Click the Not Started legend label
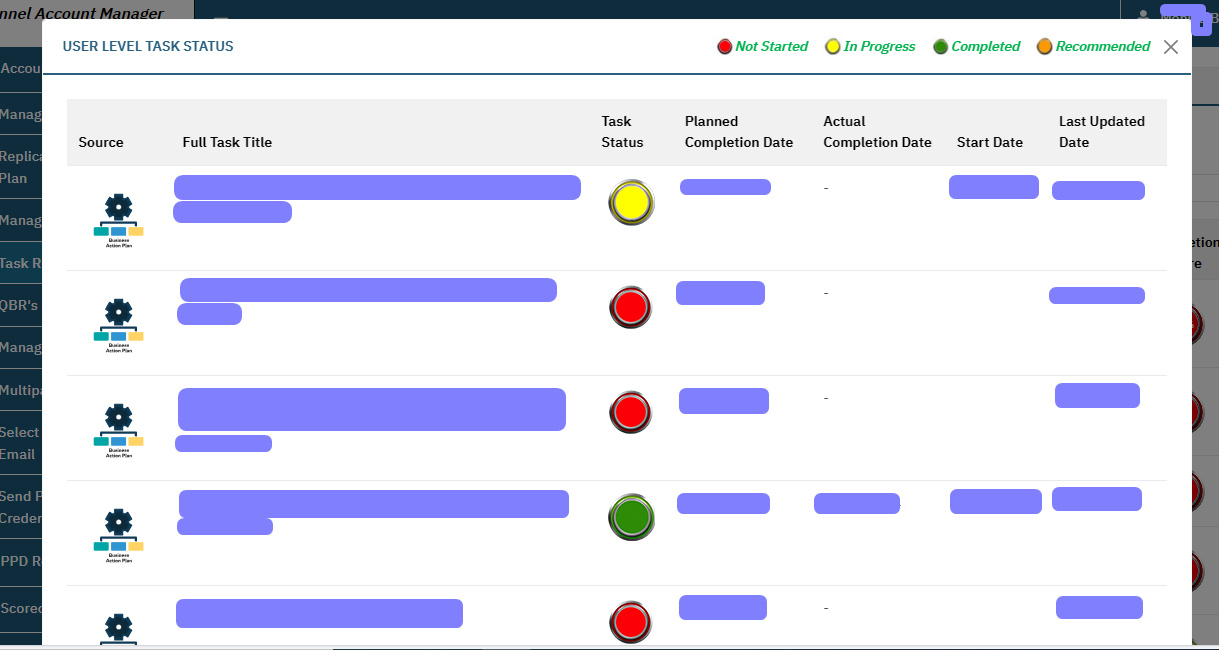1219x650 pixels. click(x=771, y=47)
